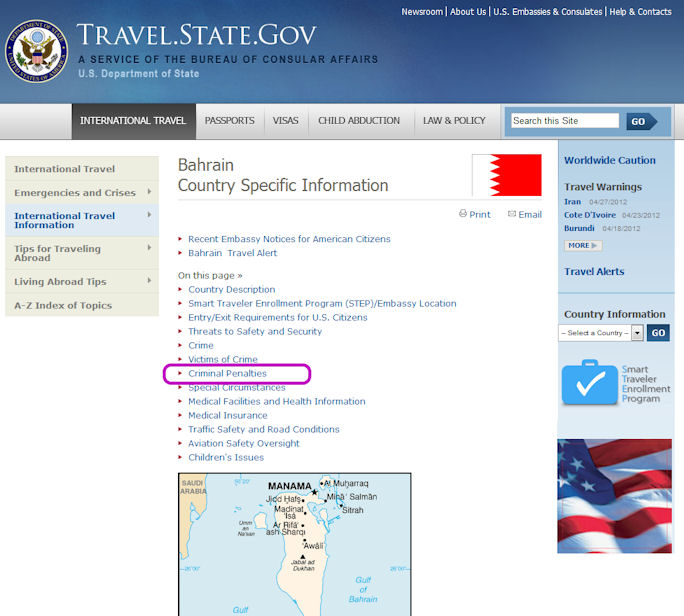Jump to Aviation Safety Oversight section
The image size is (684, 616).
244,443
